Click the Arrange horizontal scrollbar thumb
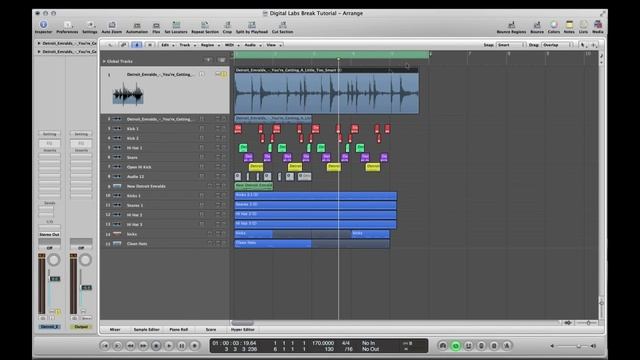 pyautogui.click(x=242, y=323)
